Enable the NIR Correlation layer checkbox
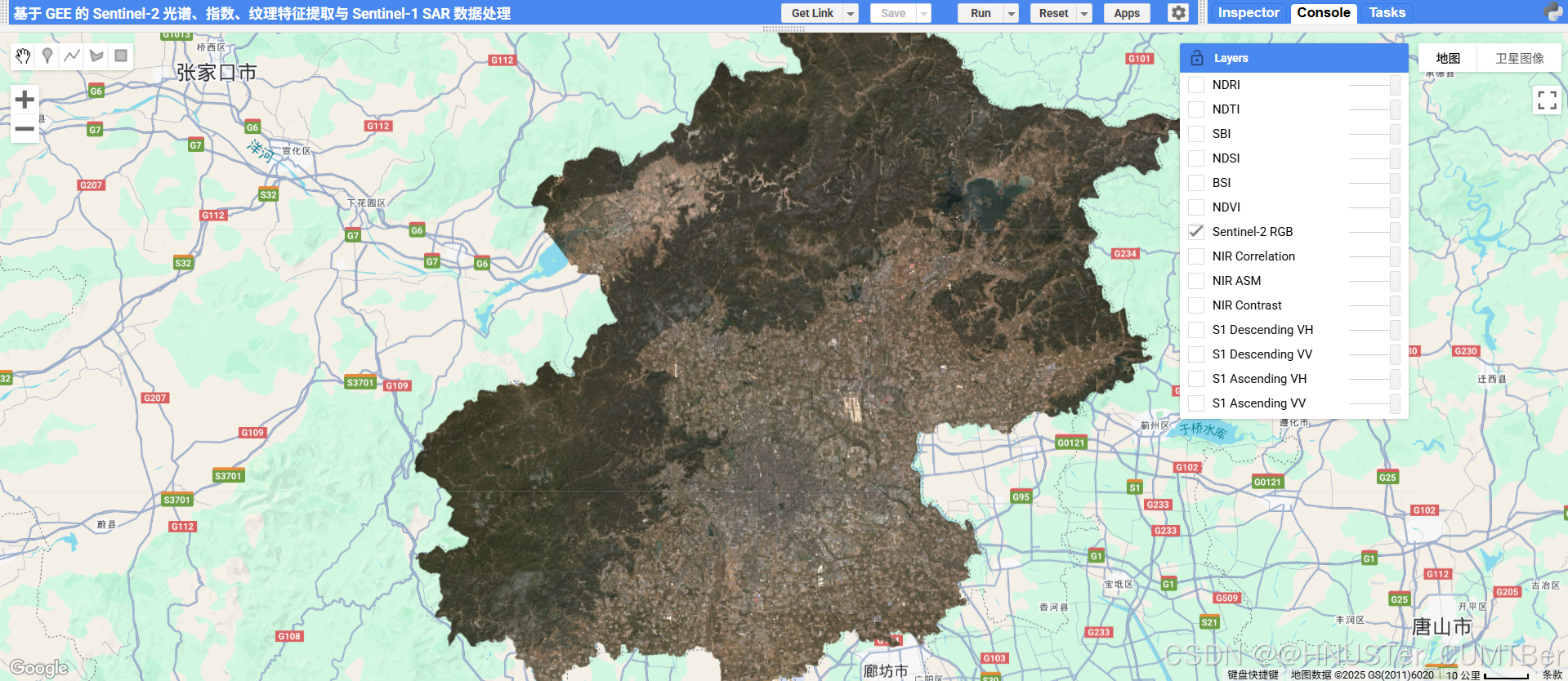The height and width of the screenshot is (681, 1568). click(1196, 256)
